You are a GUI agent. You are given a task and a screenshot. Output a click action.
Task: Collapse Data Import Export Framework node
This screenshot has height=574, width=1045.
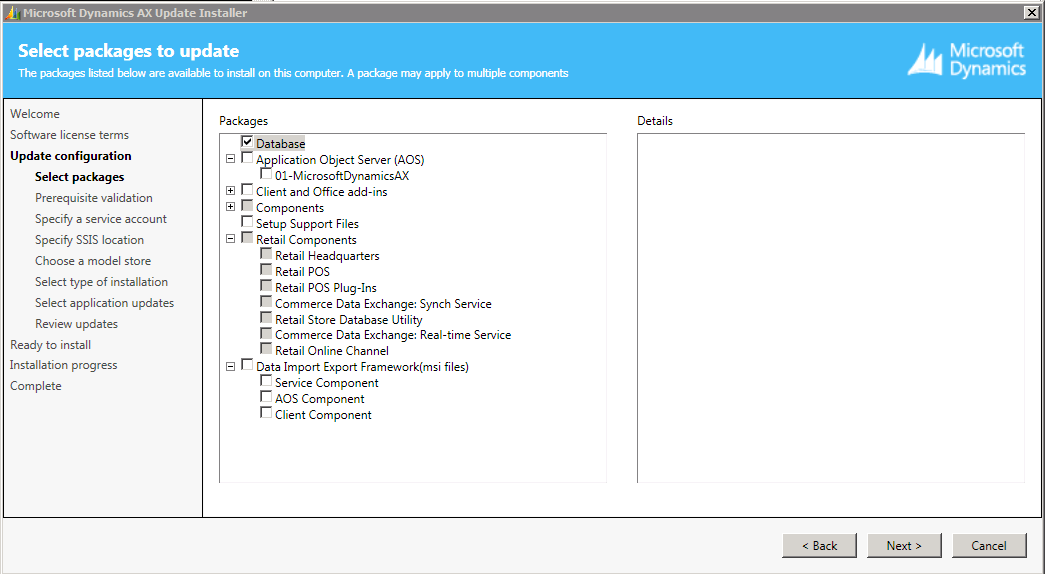231,366
